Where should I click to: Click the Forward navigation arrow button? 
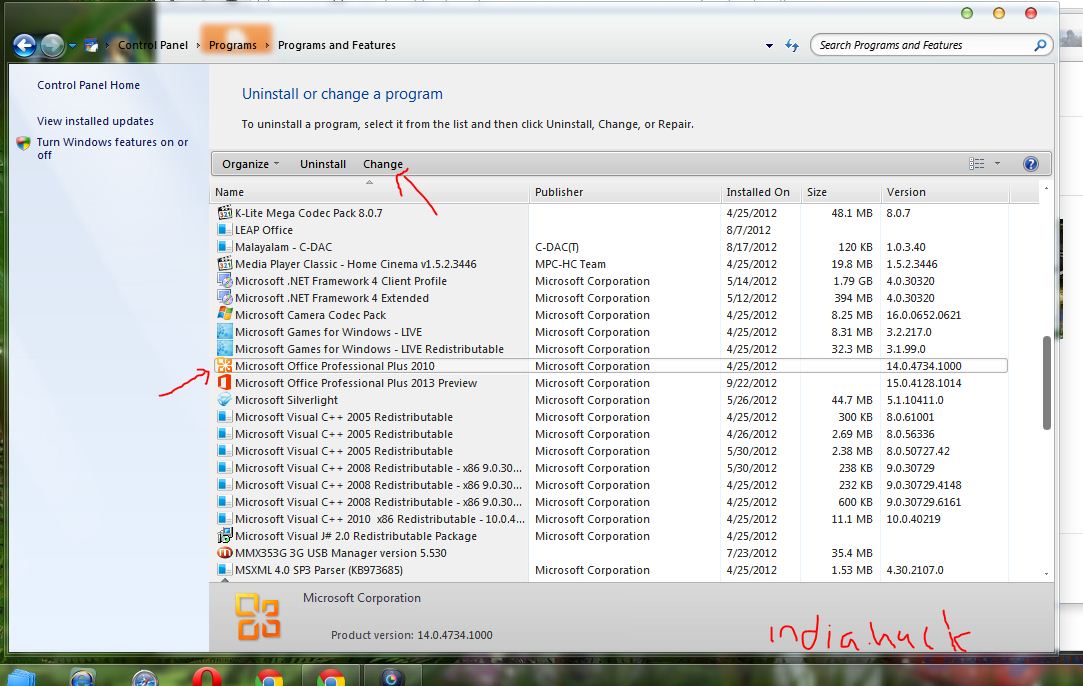pyautogui.click(x=52, y=46)
